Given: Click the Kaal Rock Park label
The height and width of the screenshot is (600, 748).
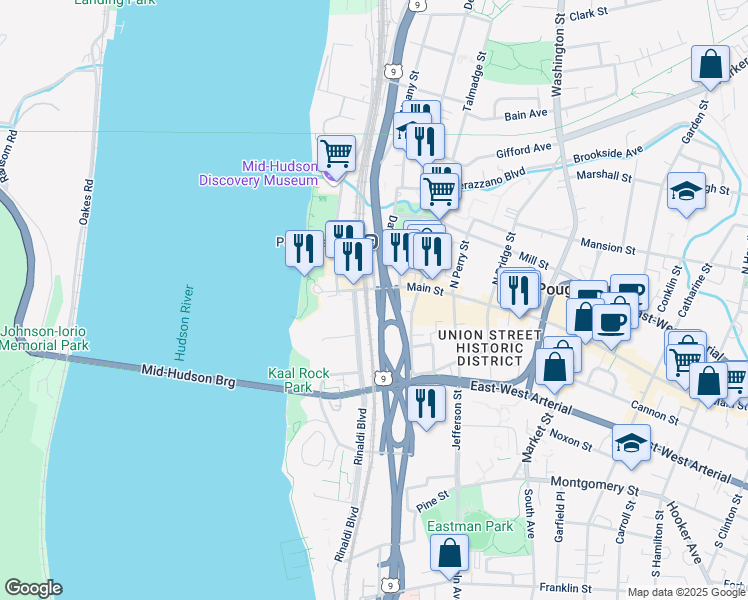Looking at the screenshot, I should [299, 380].
